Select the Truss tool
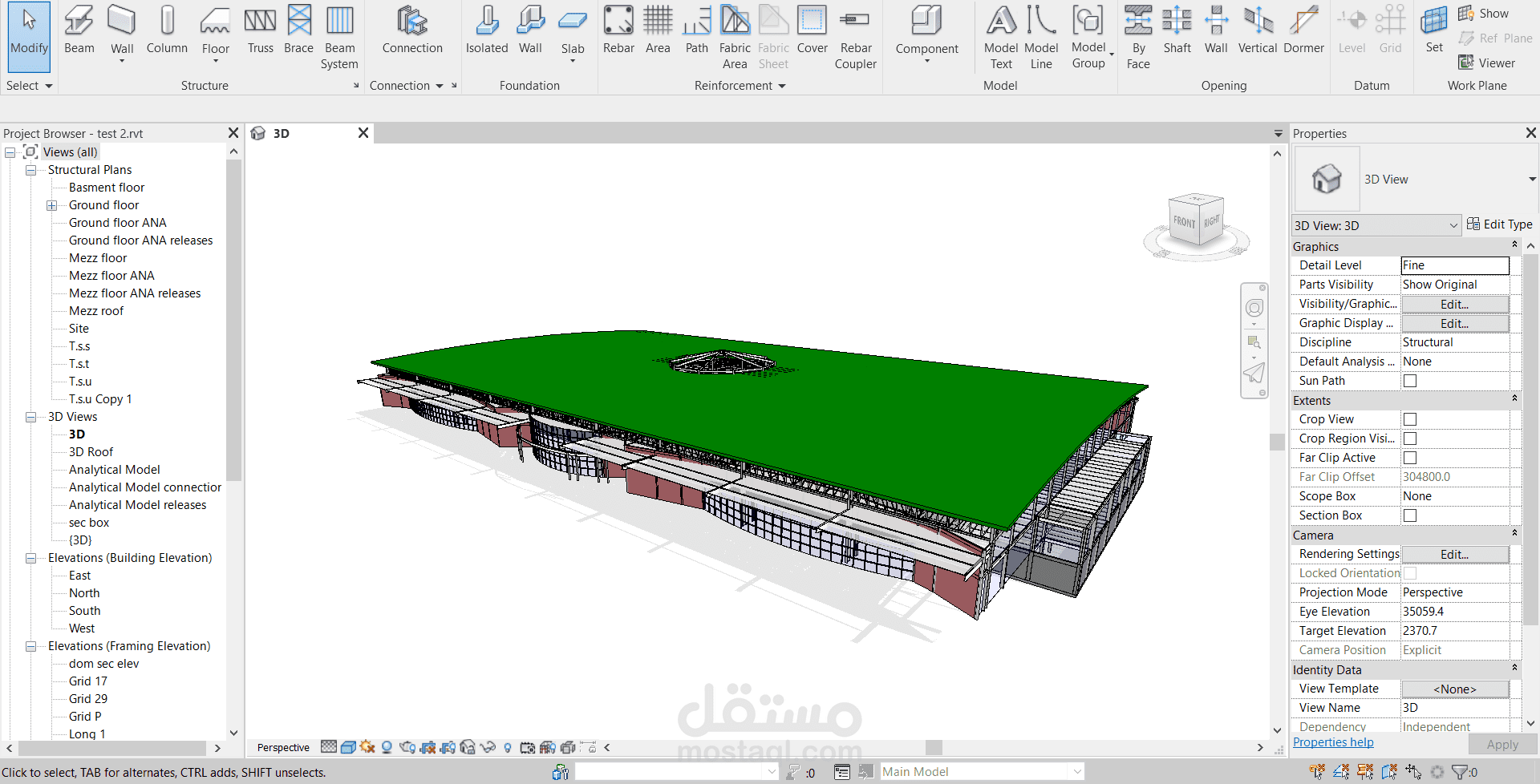Viewport: 1540px width, 784px height. tap(260, 30)
